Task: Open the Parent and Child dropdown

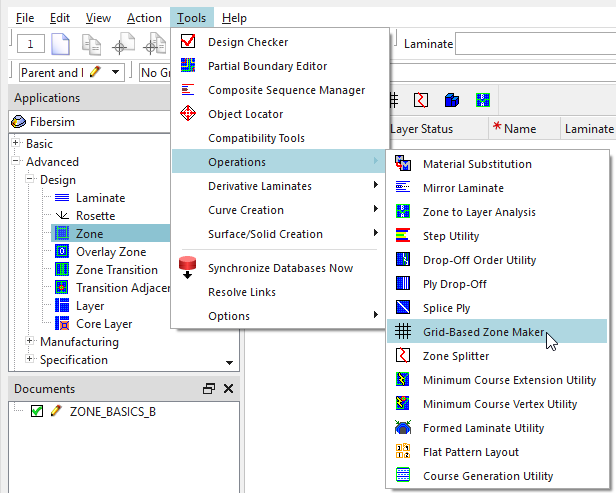Action: pyautogui.click(x=117, y=72)
